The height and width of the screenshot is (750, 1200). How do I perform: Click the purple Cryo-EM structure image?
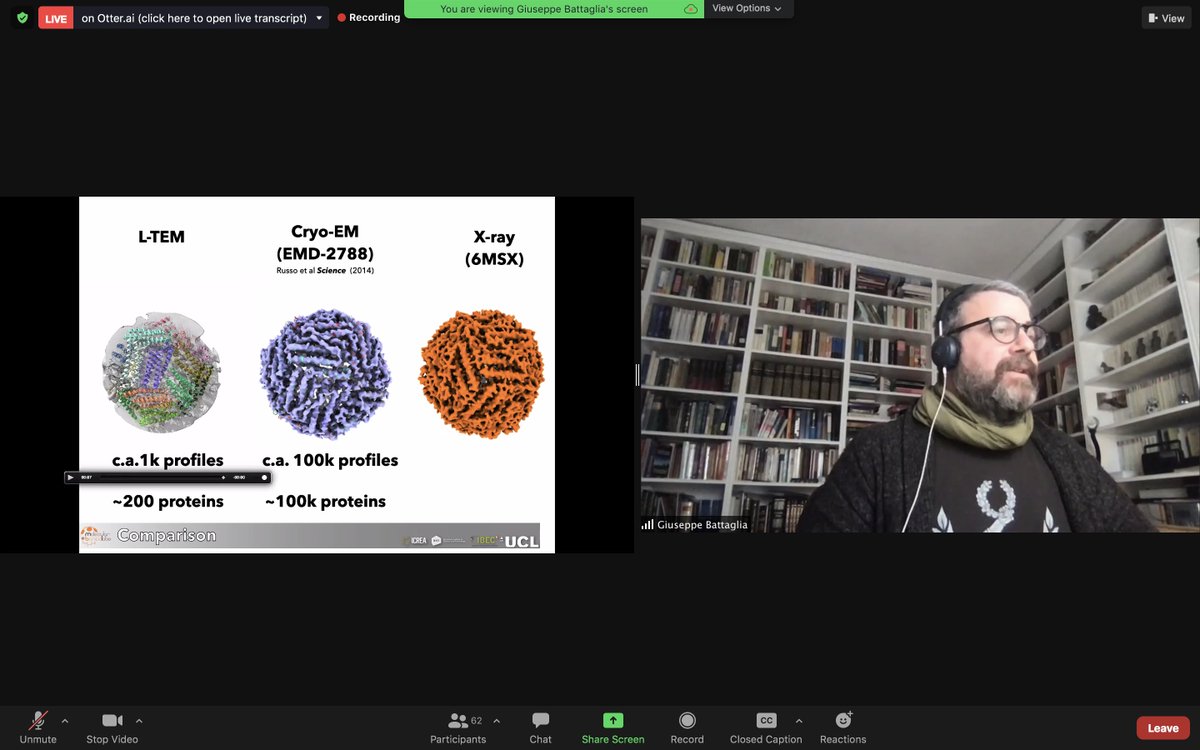[x=325, y=374]
